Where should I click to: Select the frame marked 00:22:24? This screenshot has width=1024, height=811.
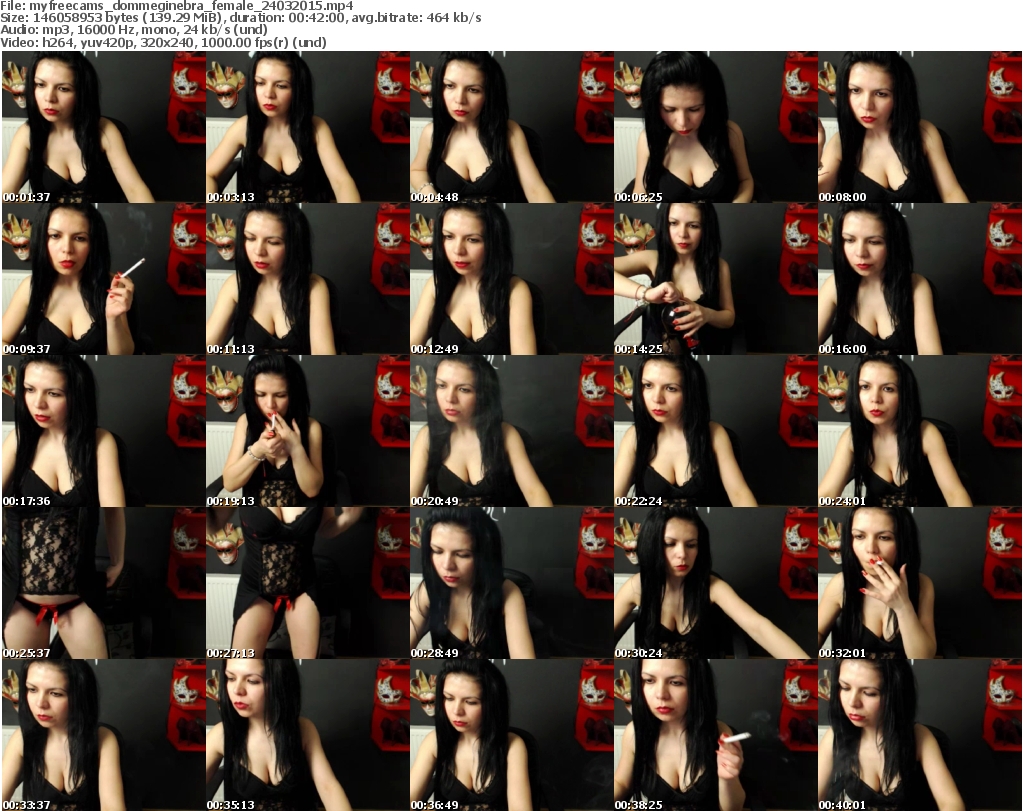(716, 431)
